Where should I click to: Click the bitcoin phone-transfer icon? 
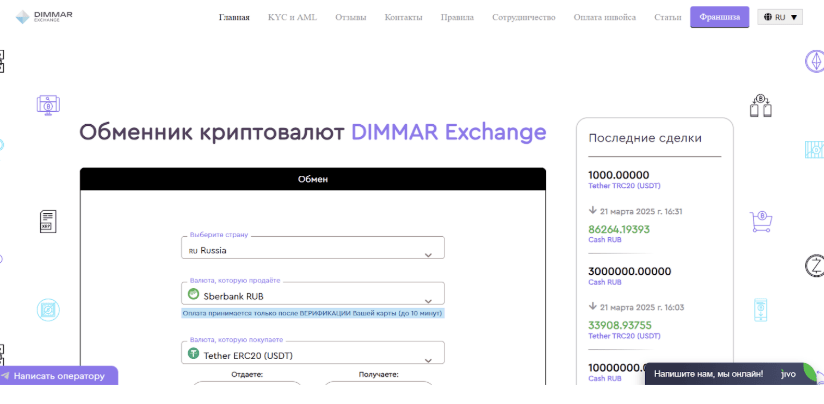(760, 105)
